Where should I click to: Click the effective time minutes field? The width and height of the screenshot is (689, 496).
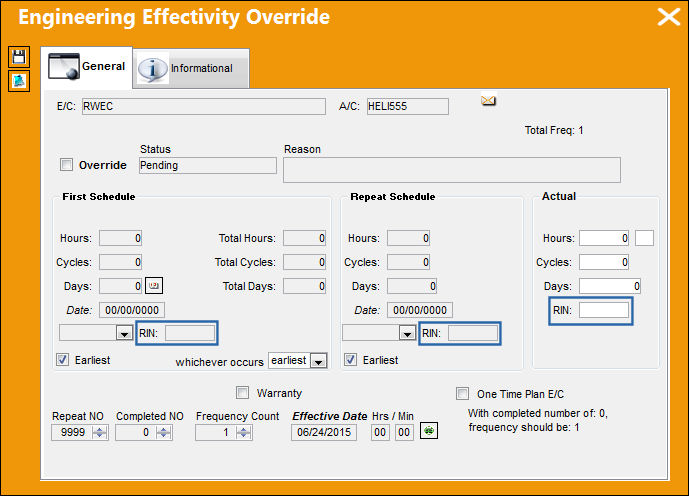pos(404,432)
